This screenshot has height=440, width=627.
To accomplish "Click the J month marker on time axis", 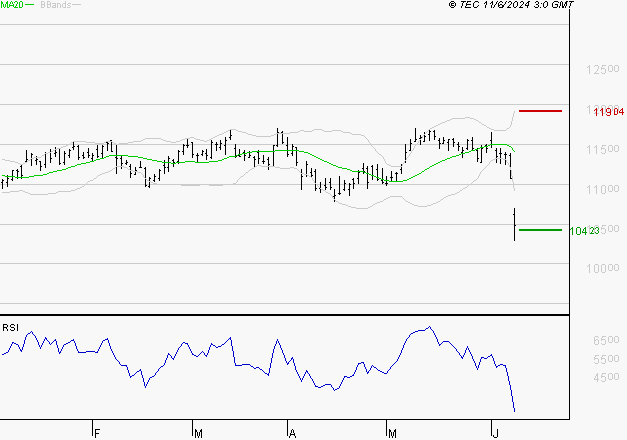I will click(x=495, y=433).
